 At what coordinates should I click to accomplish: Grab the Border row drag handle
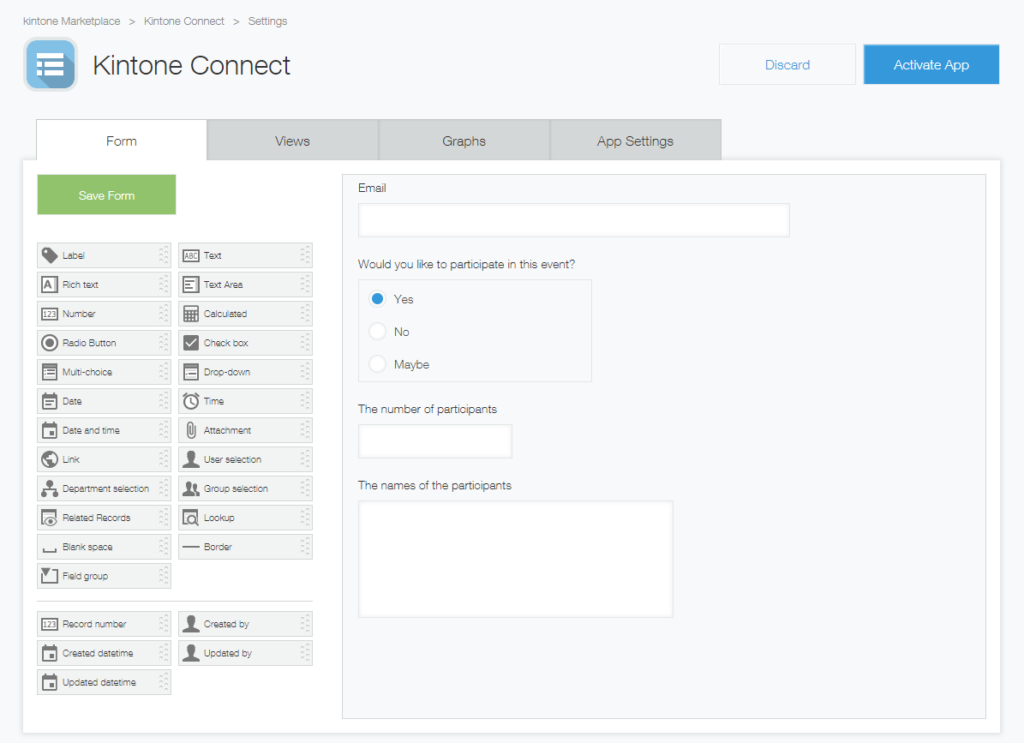(305, 546)
